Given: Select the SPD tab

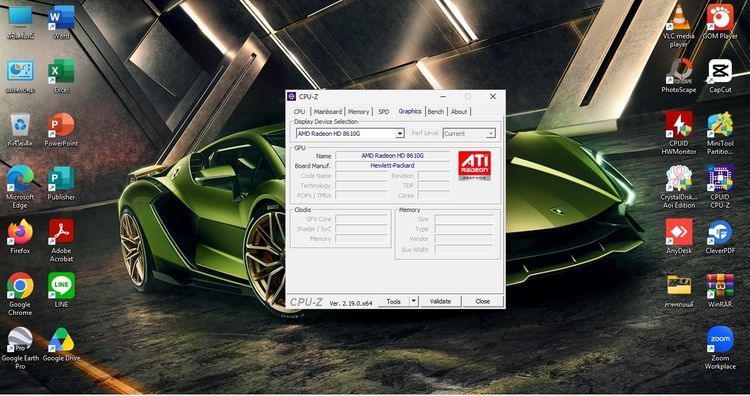Looking at the screenshot, I should coord(384,111).
